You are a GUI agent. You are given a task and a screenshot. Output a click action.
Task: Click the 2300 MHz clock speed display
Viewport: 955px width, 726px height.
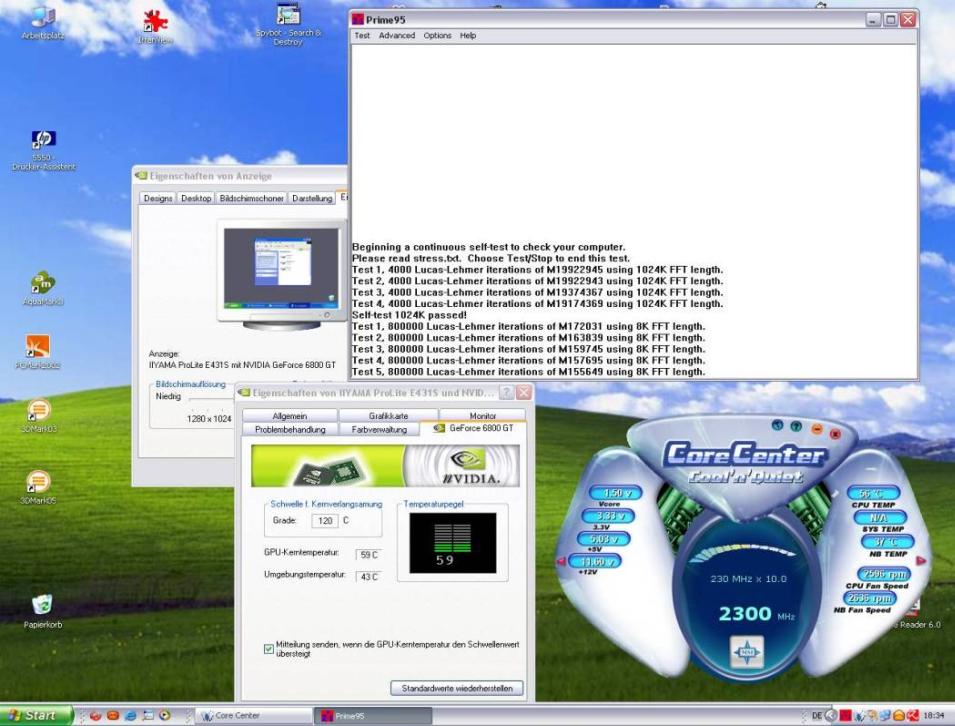click(756, 613)
